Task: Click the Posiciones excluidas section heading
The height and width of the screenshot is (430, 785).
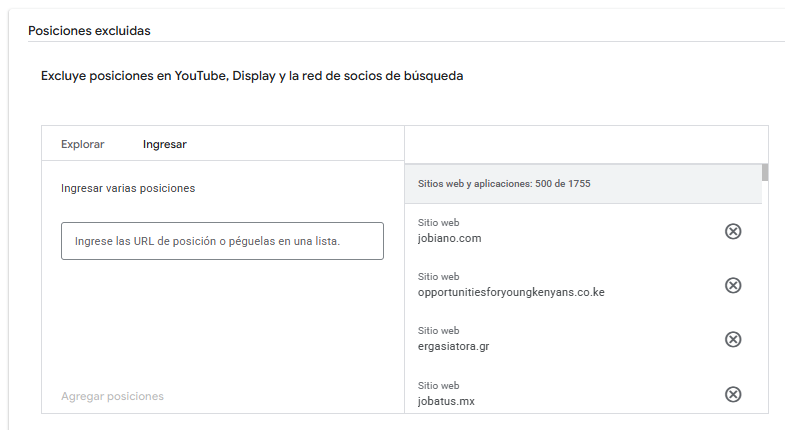Action: coord(89,31)
